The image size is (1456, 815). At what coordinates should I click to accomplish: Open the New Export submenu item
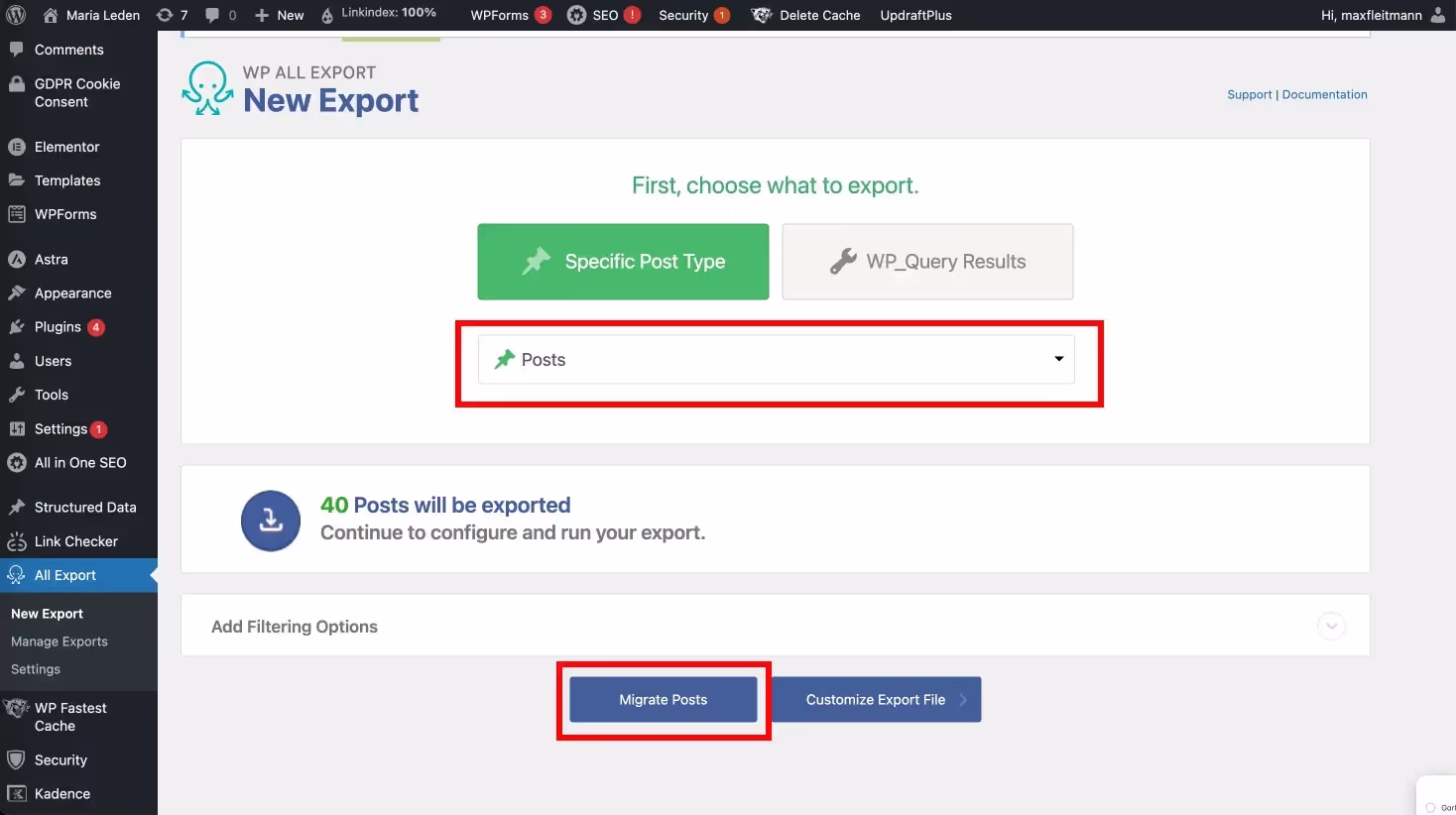pos(47,614)
